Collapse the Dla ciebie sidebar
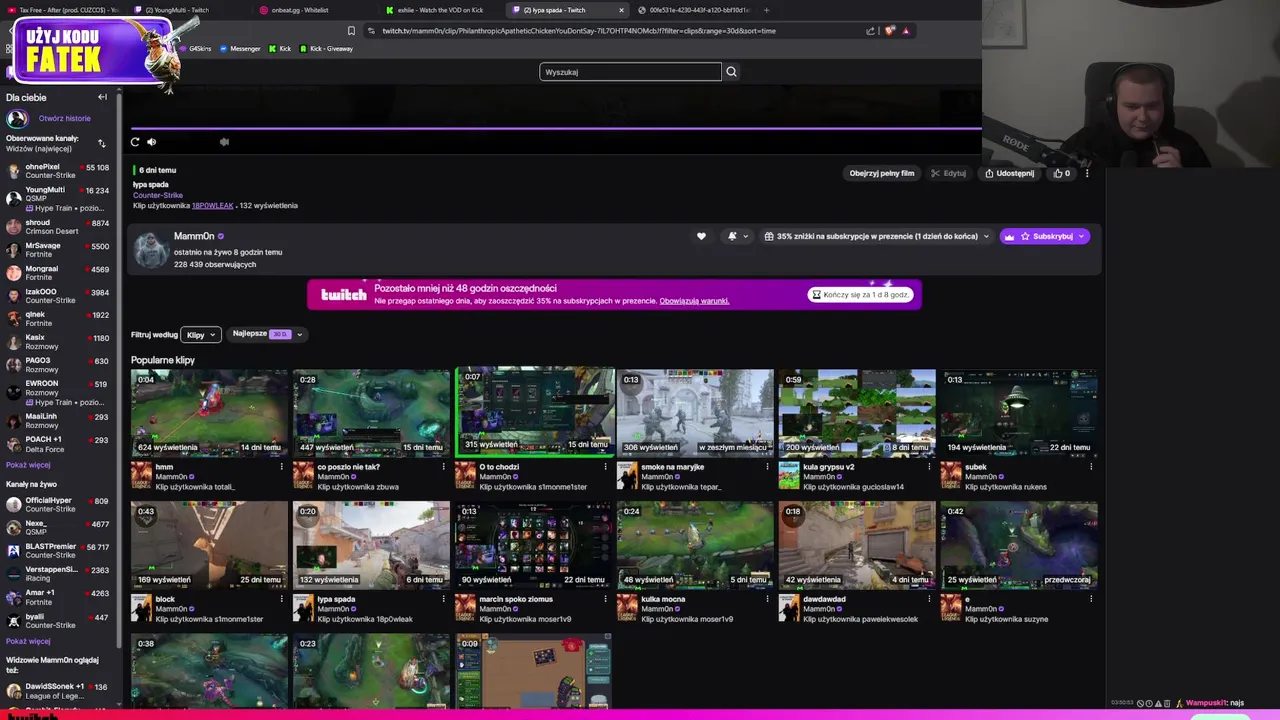 [102, 97]
